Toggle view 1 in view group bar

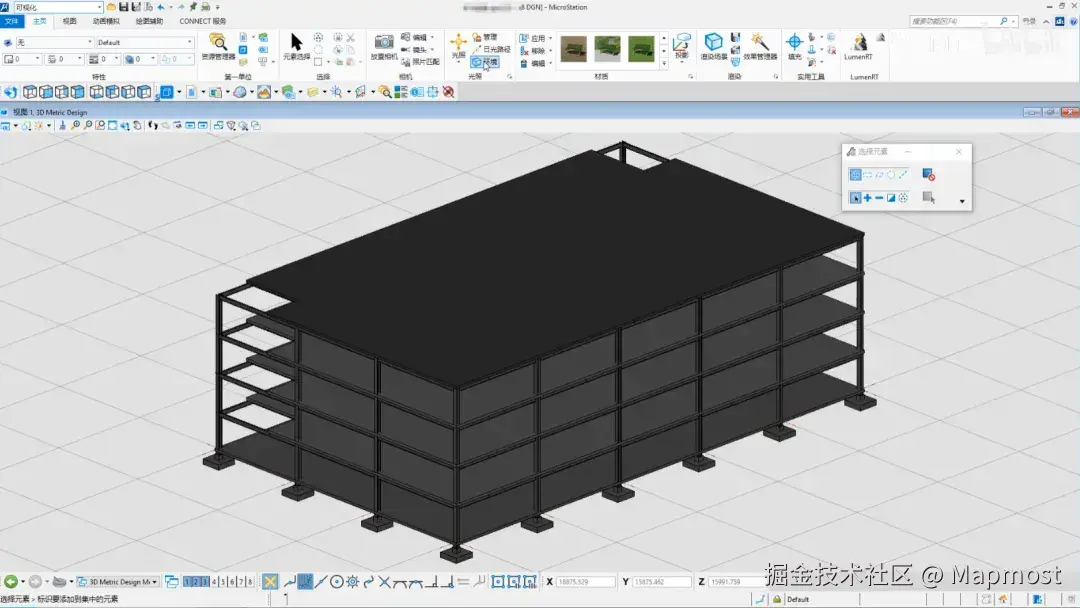pyautogui.click(x=187, y=582)
